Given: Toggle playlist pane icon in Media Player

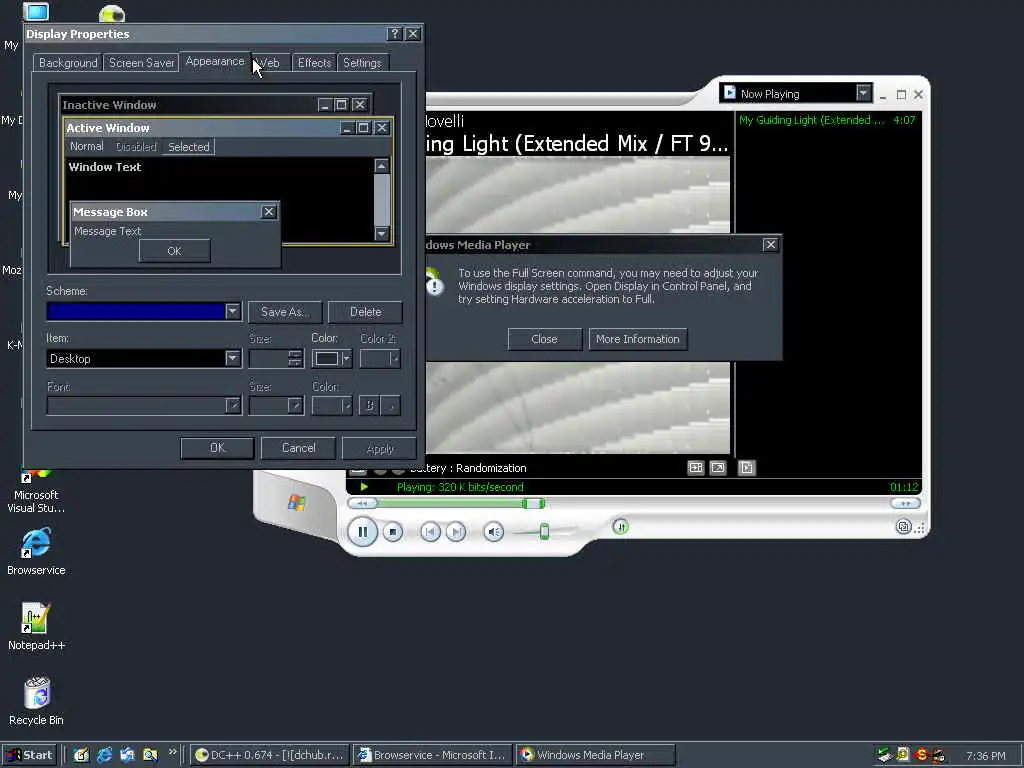Looking at the screenshot, I should point(746,468).
